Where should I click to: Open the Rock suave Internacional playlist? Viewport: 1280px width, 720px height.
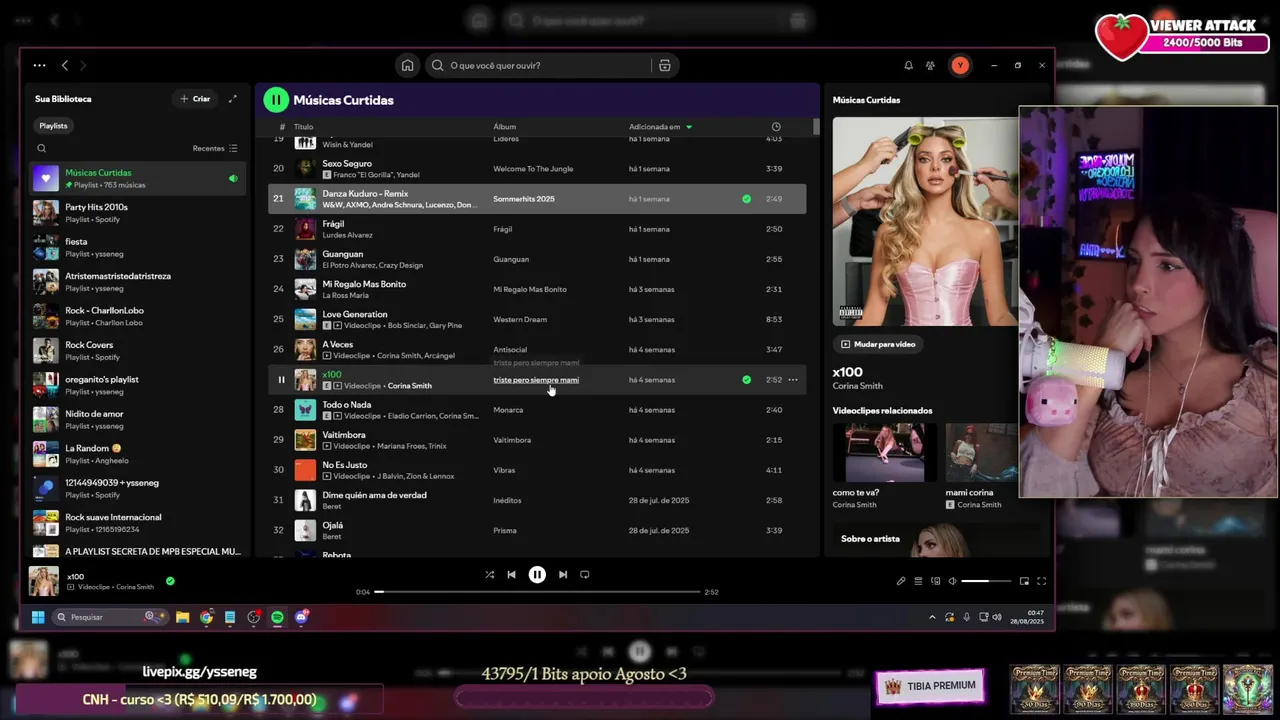pos(137,523)
